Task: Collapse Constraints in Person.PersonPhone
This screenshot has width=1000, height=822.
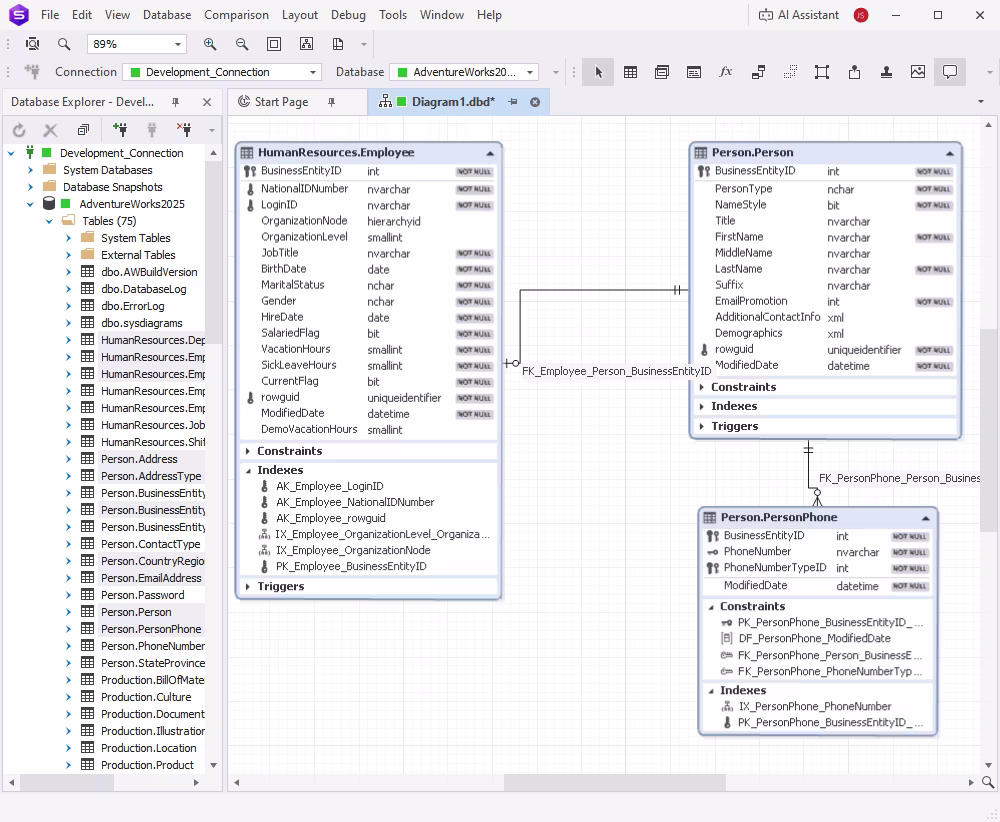Action: coord(710,606)
